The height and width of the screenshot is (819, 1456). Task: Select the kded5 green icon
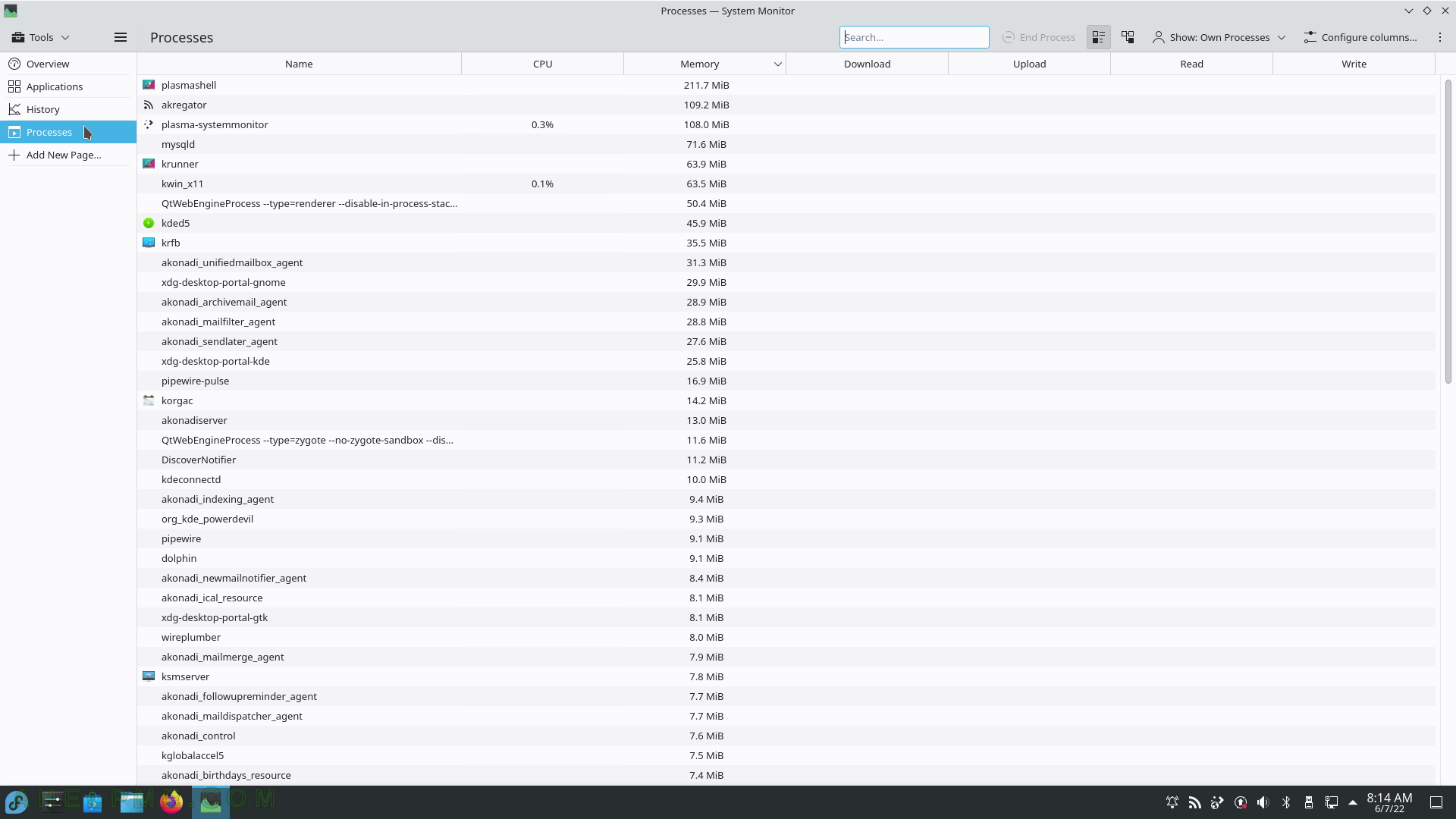(149, 223)
